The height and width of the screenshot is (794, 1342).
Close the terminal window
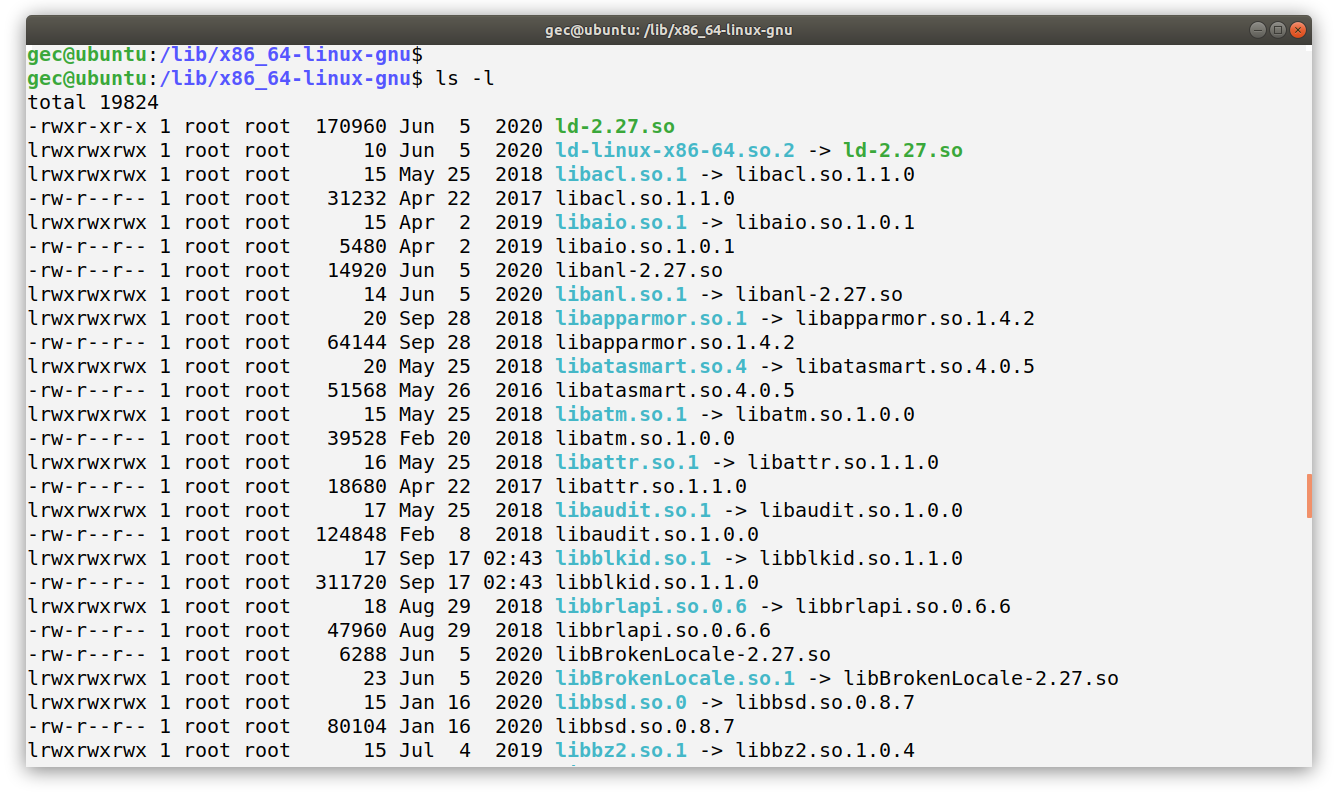(x=1298, y=30)
